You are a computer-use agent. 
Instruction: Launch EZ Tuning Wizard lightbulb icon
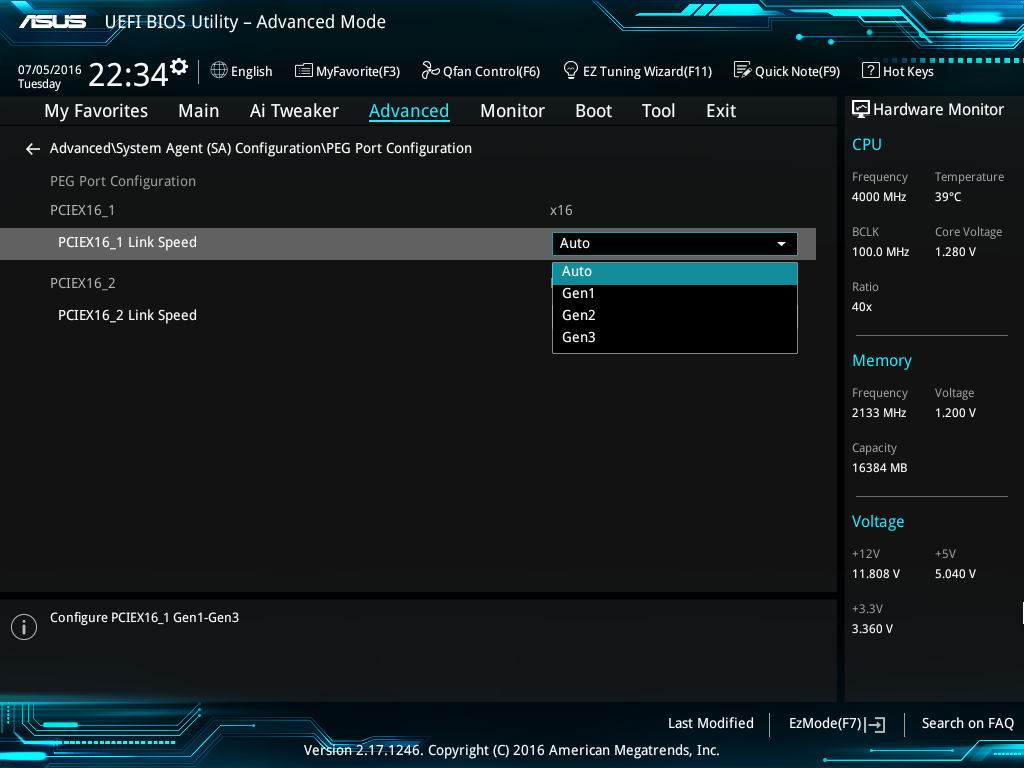point(571,70)
